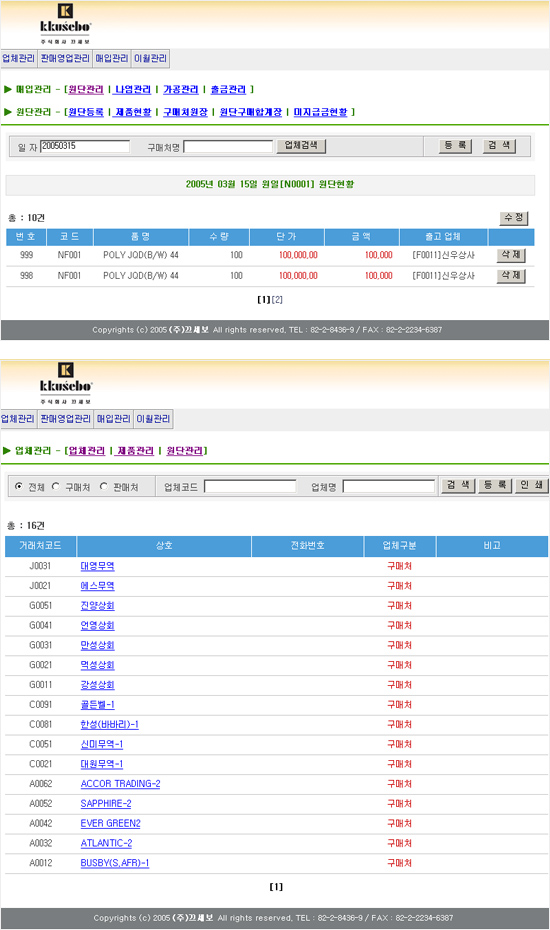Open the vendor link in row C0081

tap(109, 725)
